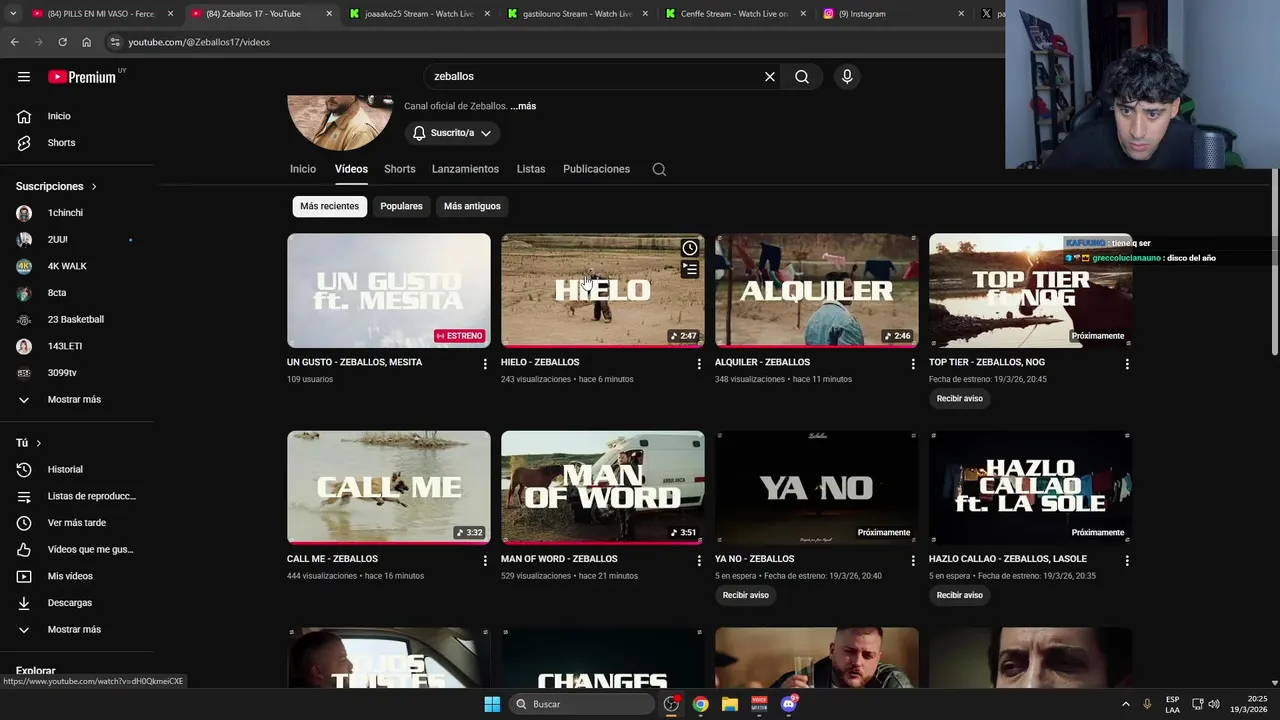The image size is (1280, 720).
Task: Start voice search with microphone icon
Action: (x=847, y=77)
